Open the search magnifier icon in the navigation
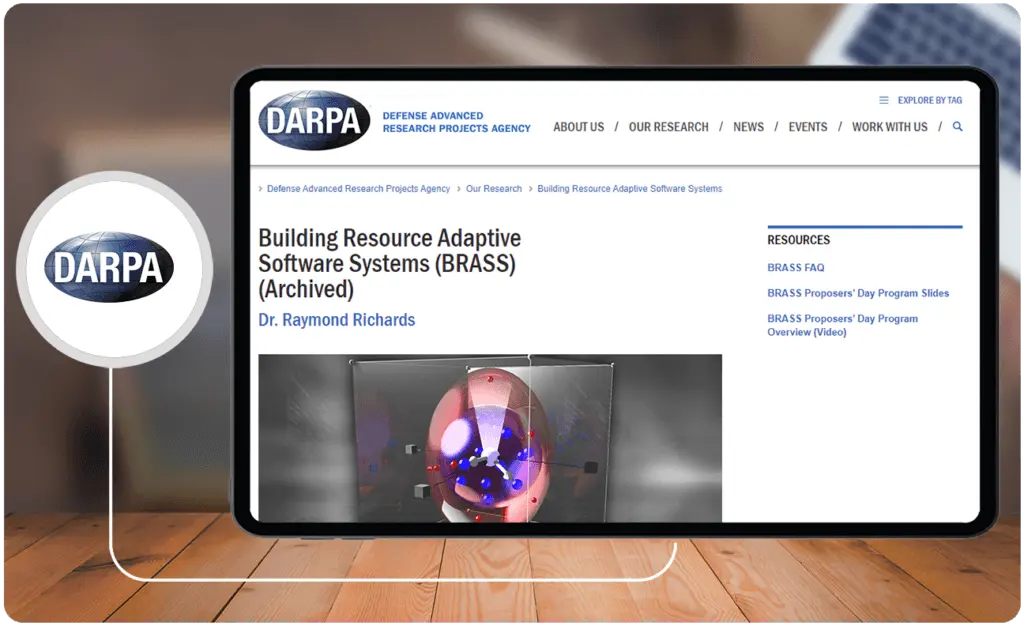This screenshot has height=626, width=1024. click(957, 127)
